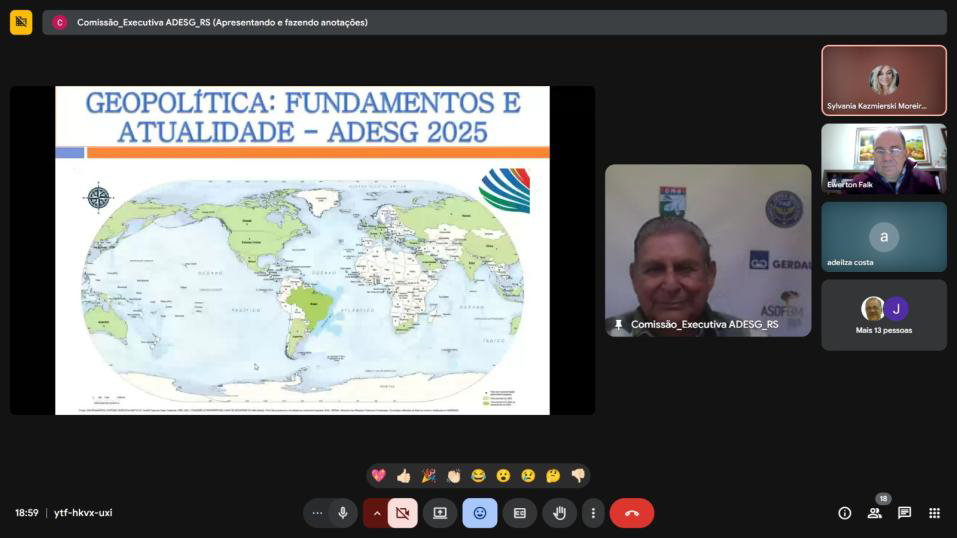Image resolution: width=957 pixels, height=538 pixels.
Task: Open the chat panel
Action: point(904,513)
